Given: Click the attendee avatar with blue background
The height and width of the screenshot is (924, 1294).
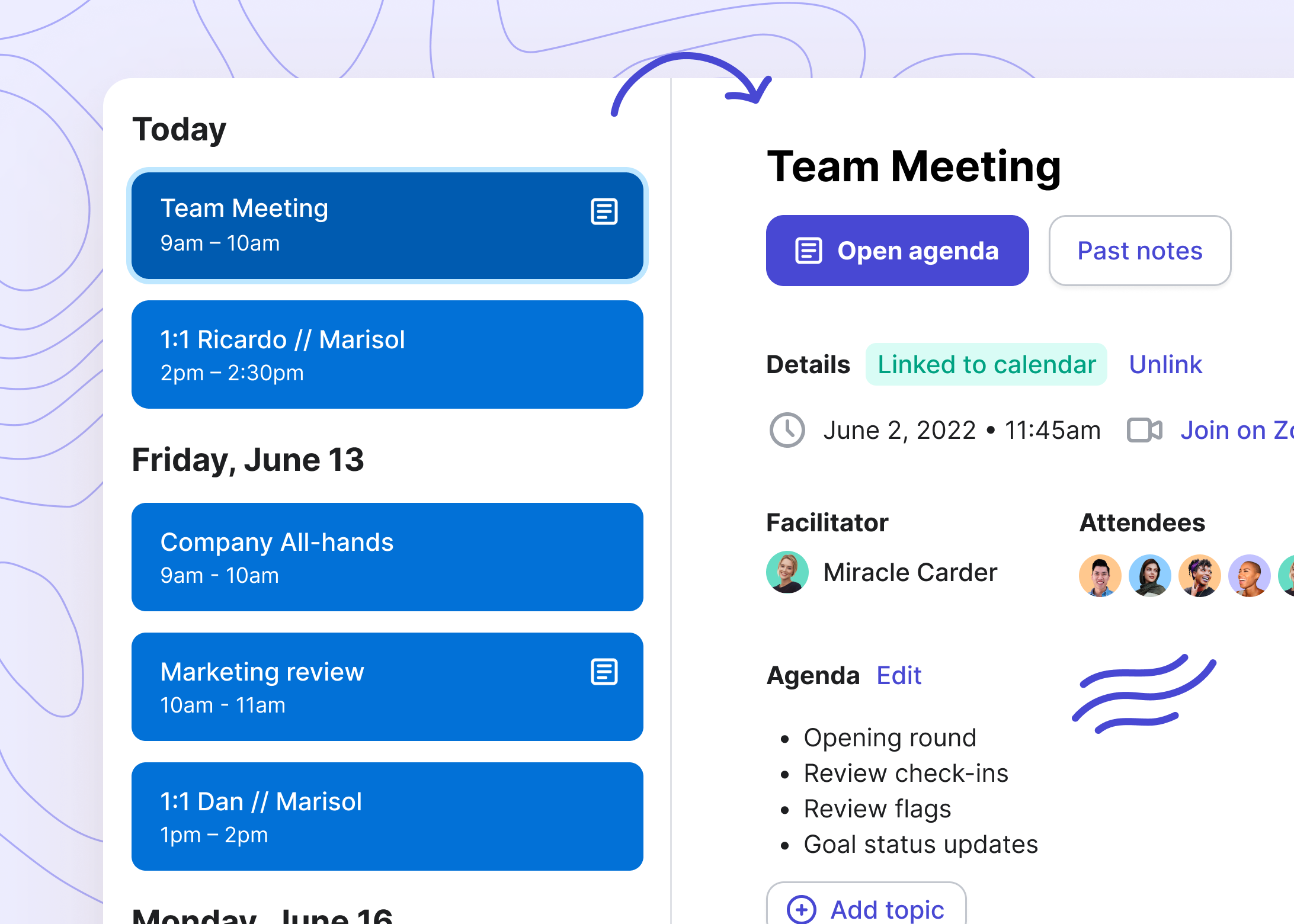Looking at the screenshot, I should tap(1150, 575).
